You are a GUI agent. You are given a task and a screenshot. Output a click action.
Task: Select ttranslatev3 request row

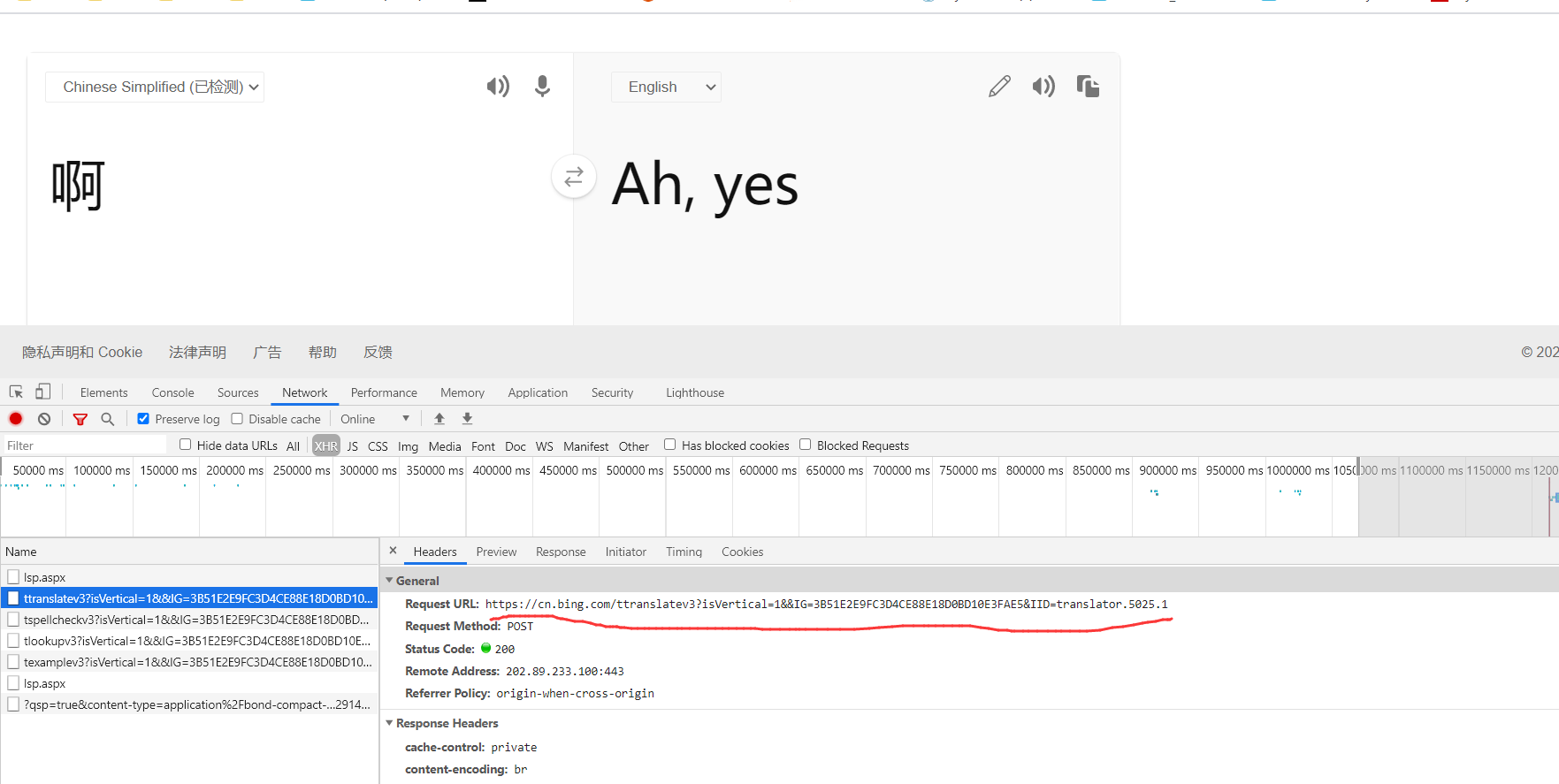(189, 598)
